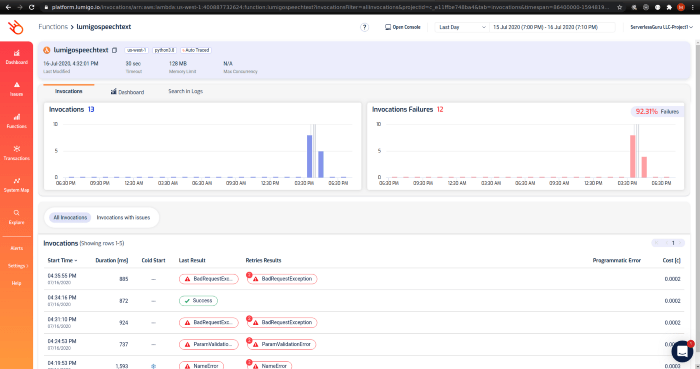700x369 pixels.
Task: Click the browser address bar
Action: click(x=329, y=7)
